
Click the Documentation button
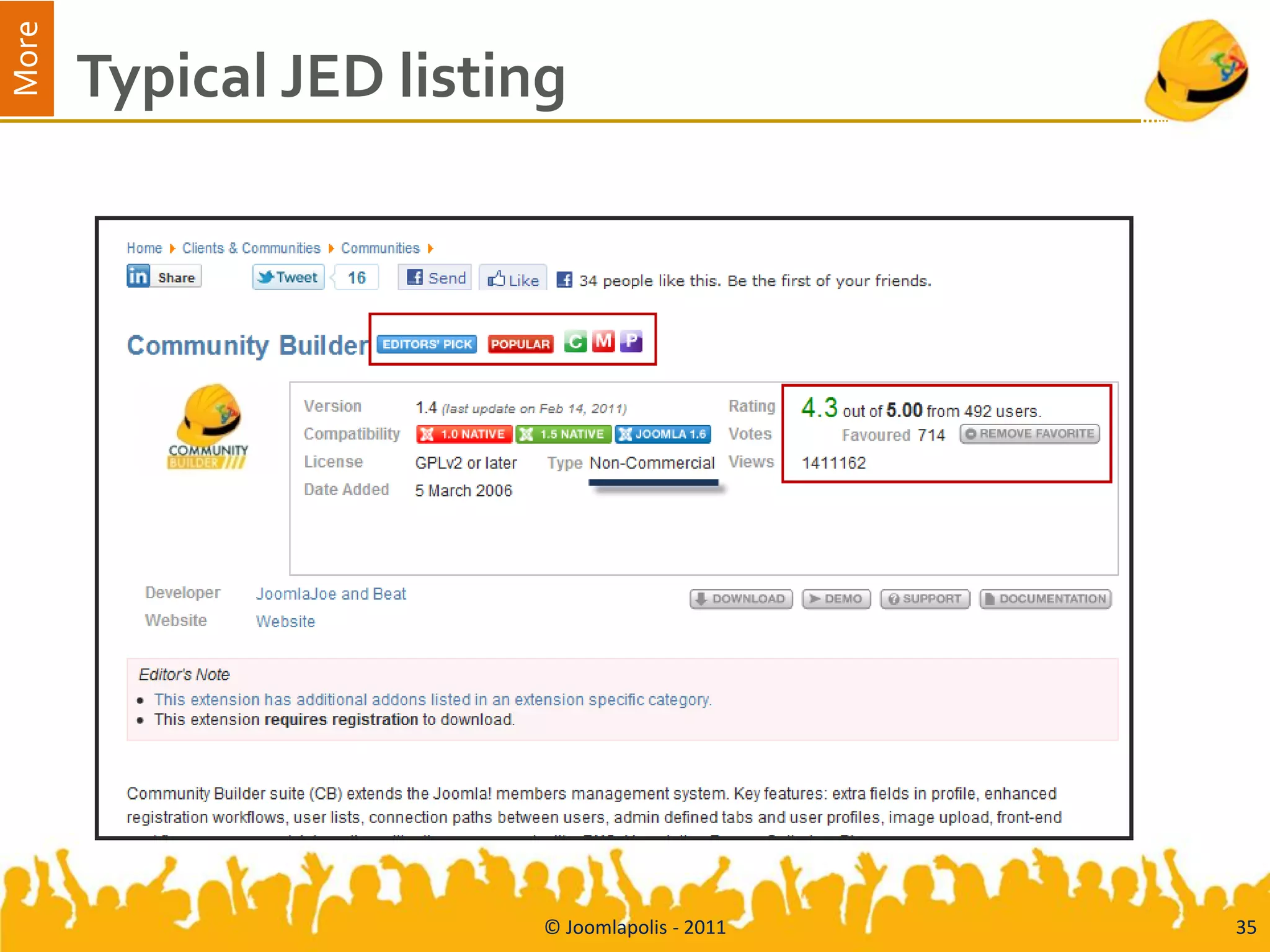(1046, 599)
